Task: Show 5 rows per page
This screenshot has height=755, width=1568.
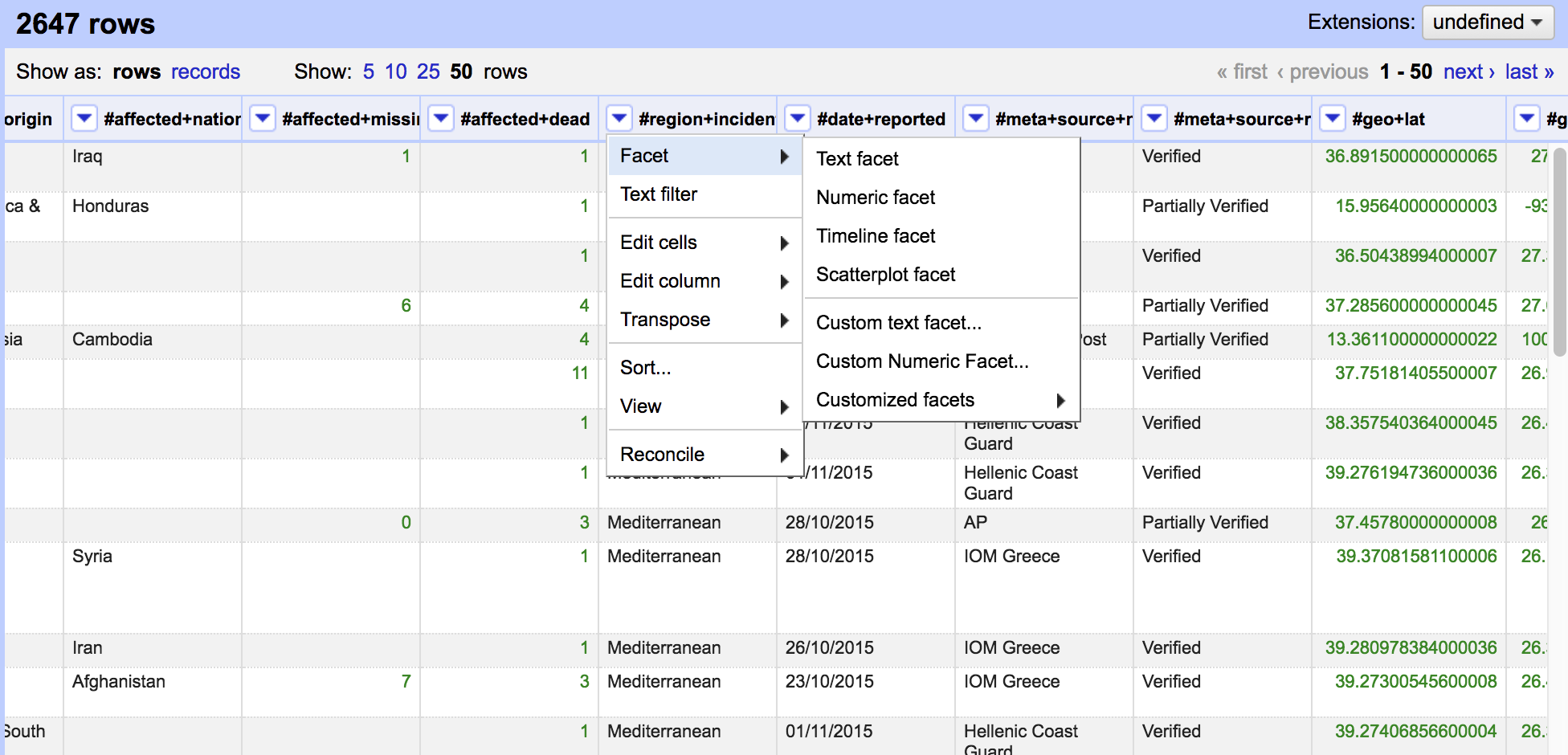Action: [x=369, y=71]
